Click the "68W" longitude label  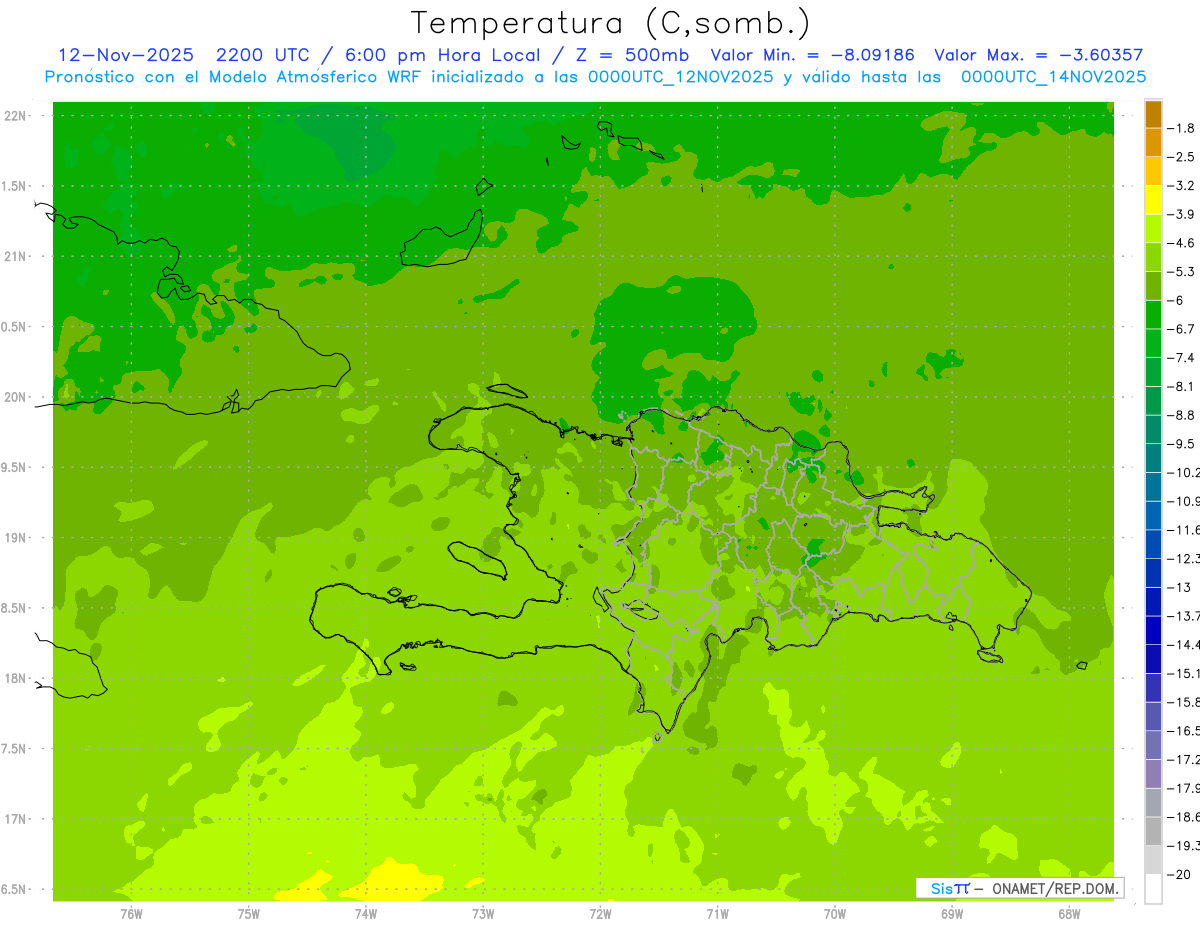[x=1069, y=914]
